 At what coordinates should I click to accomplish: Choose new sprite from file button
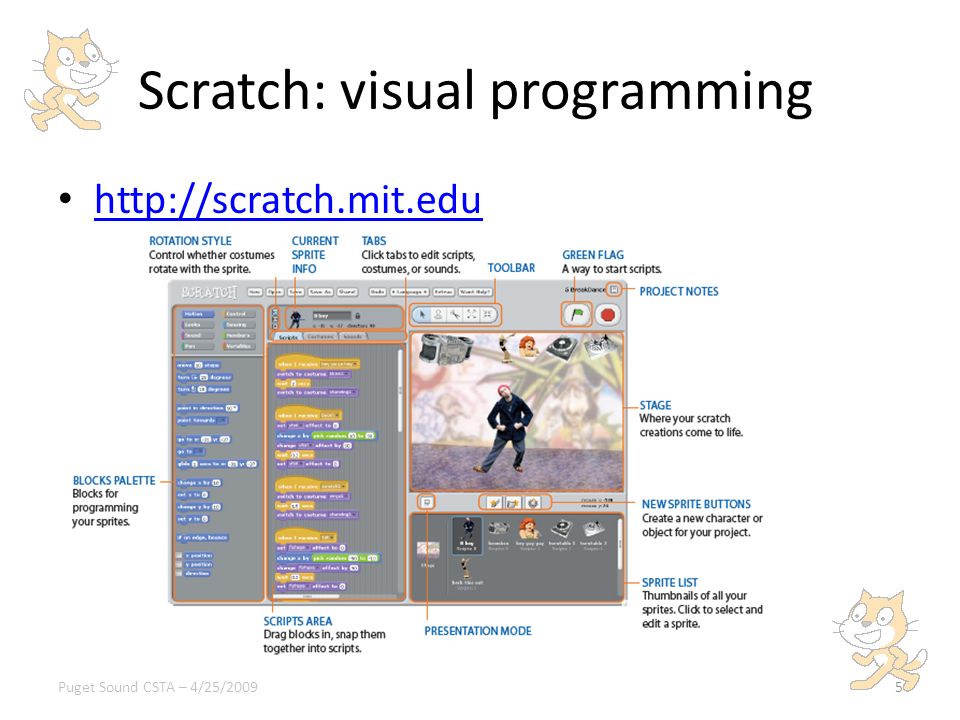[514, 502]
